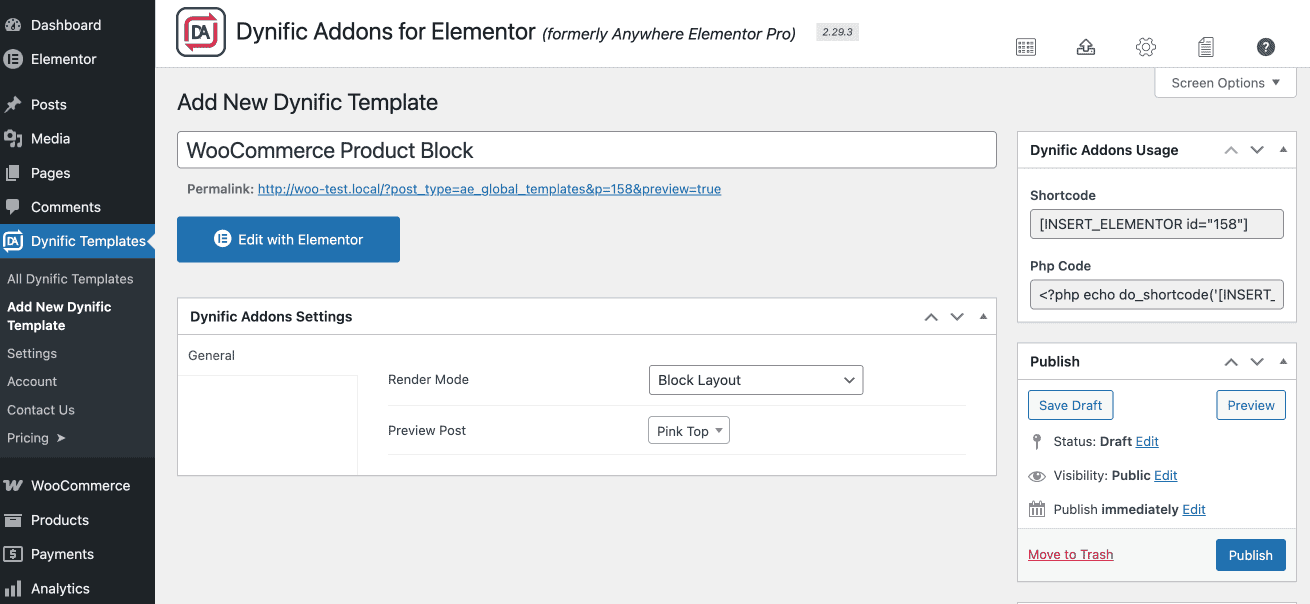Click the Elementor sidebar icon

click(13, 59)
